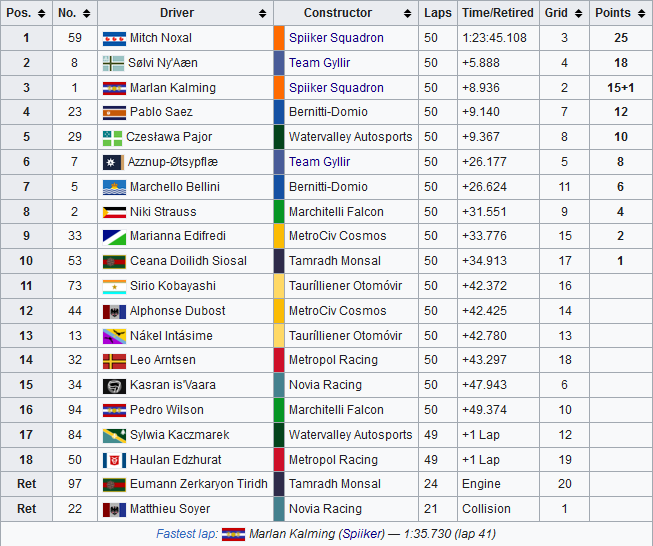Click Metropol Racing in Haulan Edzhurat row

[333, 460]
